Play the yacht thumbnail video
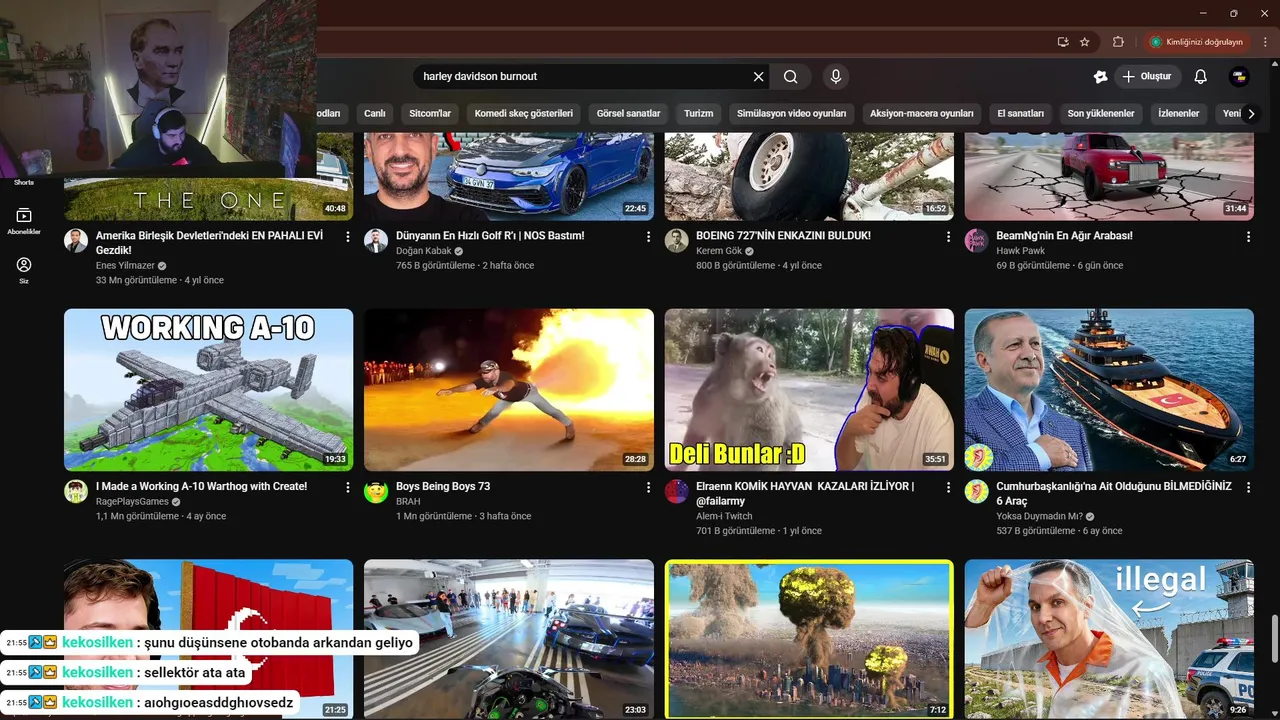The width and height of the screenshot is (1280, 720). (x=1109, y=390)
